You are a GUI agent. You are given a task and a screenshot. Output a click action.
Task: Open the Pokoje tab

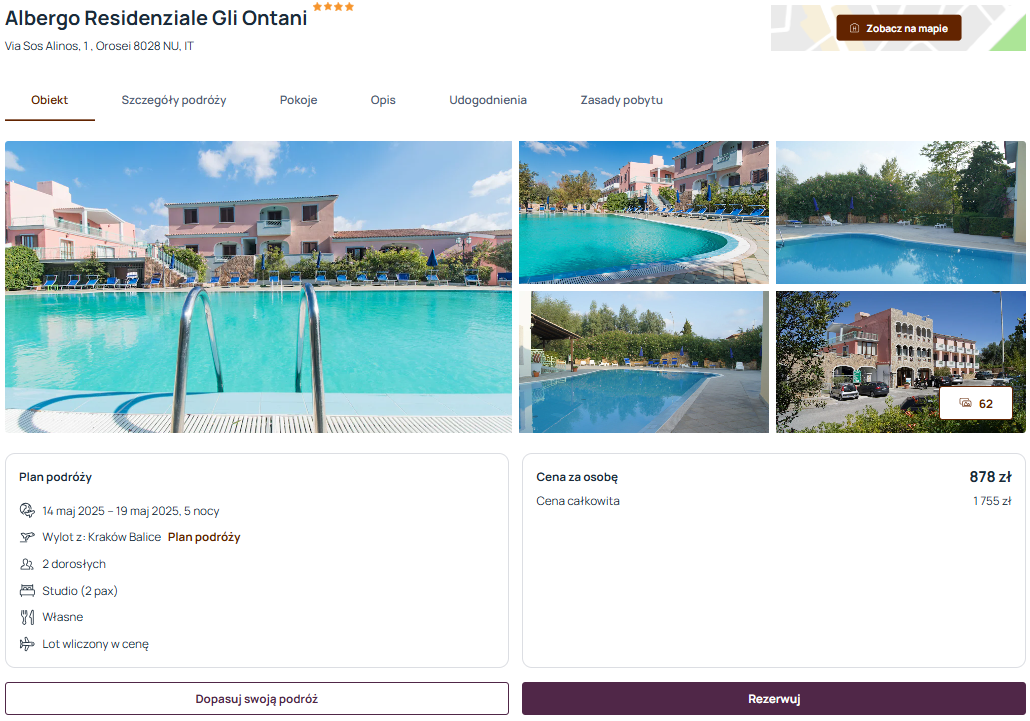[298, 100]
